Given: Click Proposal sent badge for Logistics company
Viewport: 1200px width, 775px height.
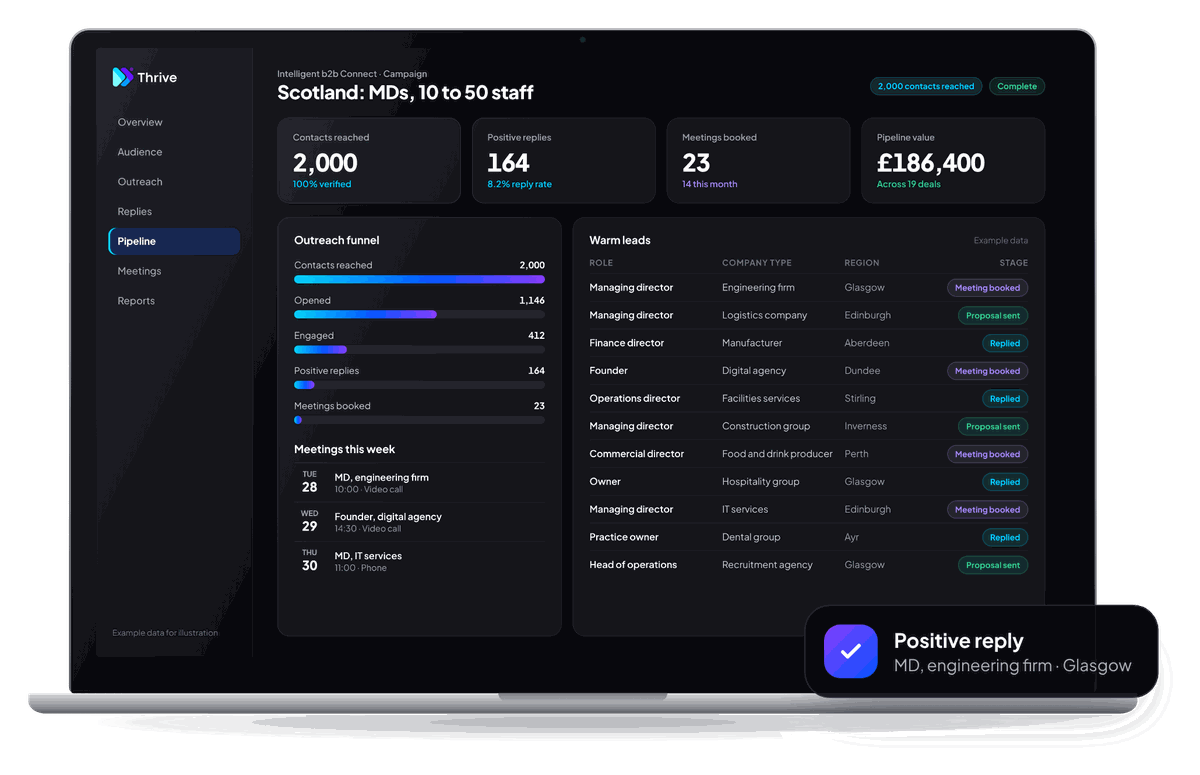Looking at the screenshot, I should [x=993, y=316].
